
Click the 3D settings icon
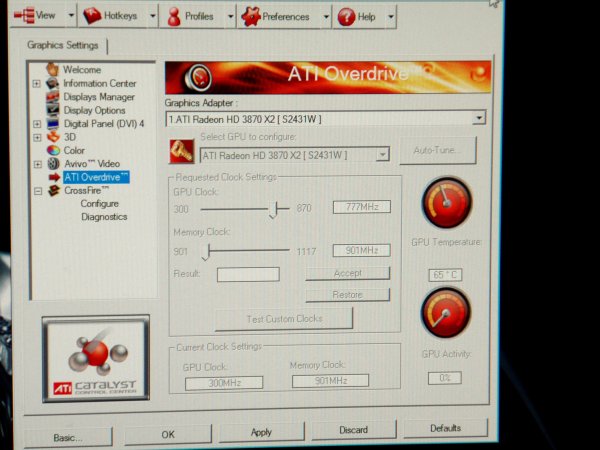pos(53,137)
